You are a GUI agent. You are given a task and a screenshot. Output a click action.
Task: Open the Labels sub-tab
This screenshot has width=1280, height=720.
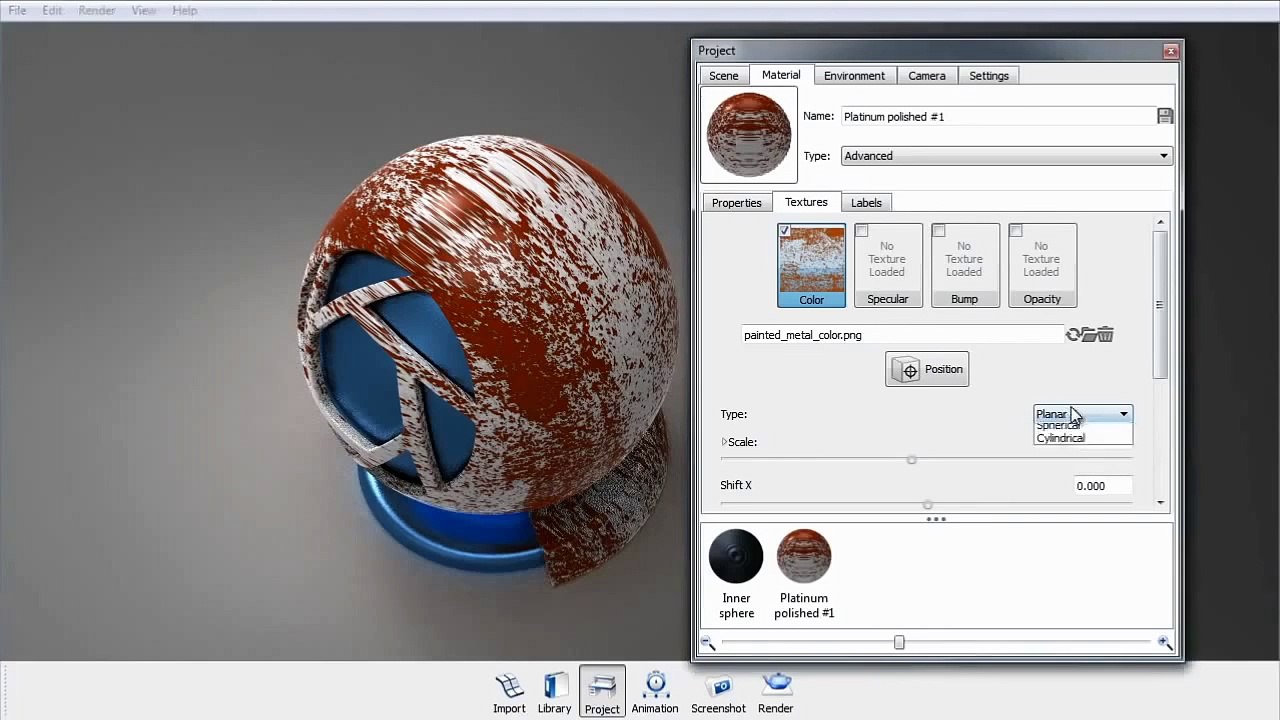click(x=866, y=203)
